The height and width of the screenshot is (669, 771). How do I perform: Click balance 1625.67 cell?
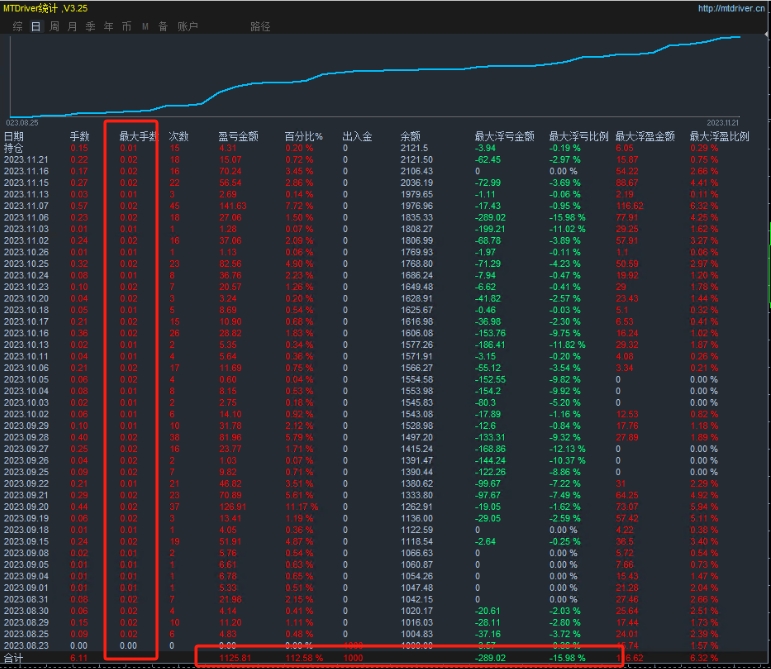point(417,310)
